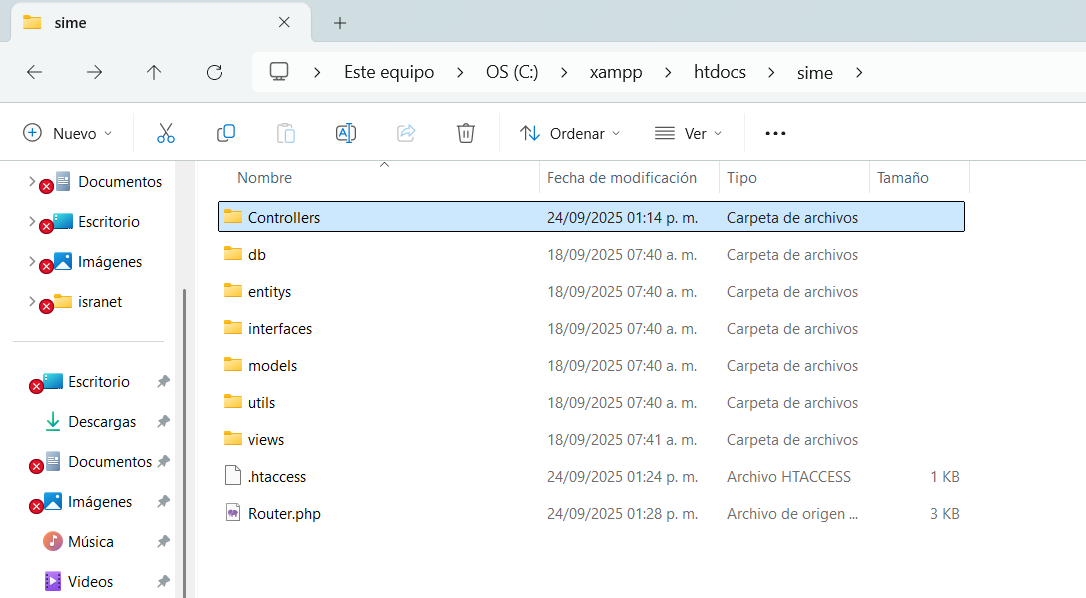Expand the Documentos tree node chevron
Image resolution: width=1086 pixels, height=598 pixels.
click(32, 182)
